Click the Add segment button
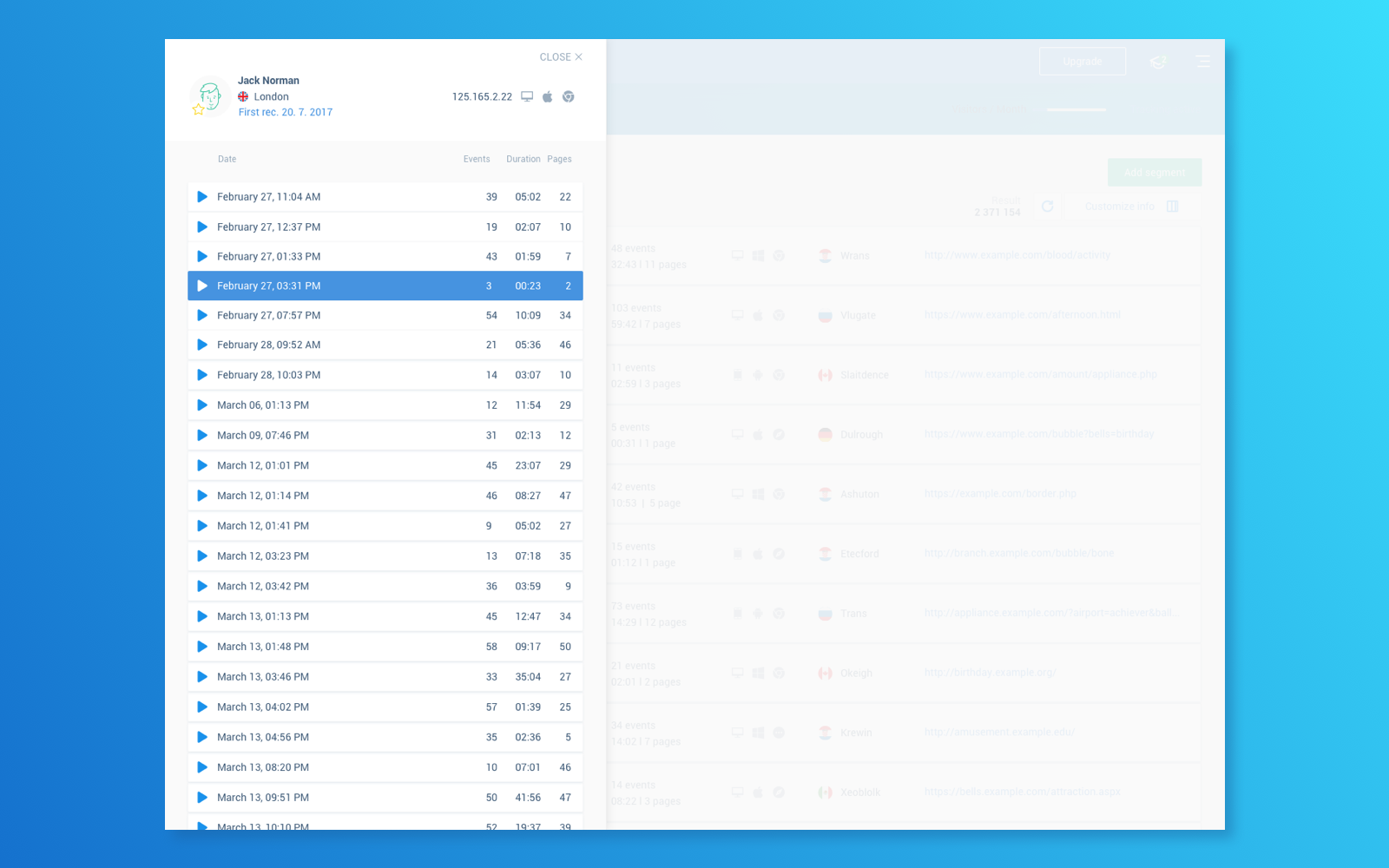The width and height of the screenshot is (1389, 868). [x=1154, y=172]
